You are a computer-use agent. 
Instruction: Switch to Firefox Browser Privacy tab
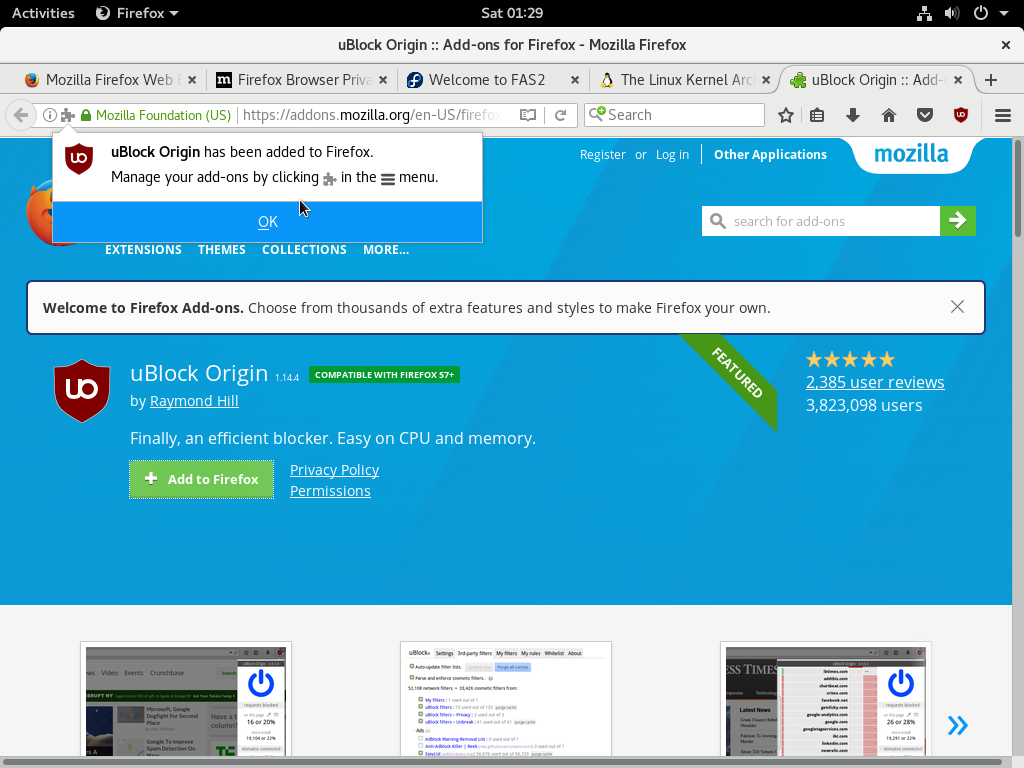[302, 80]
